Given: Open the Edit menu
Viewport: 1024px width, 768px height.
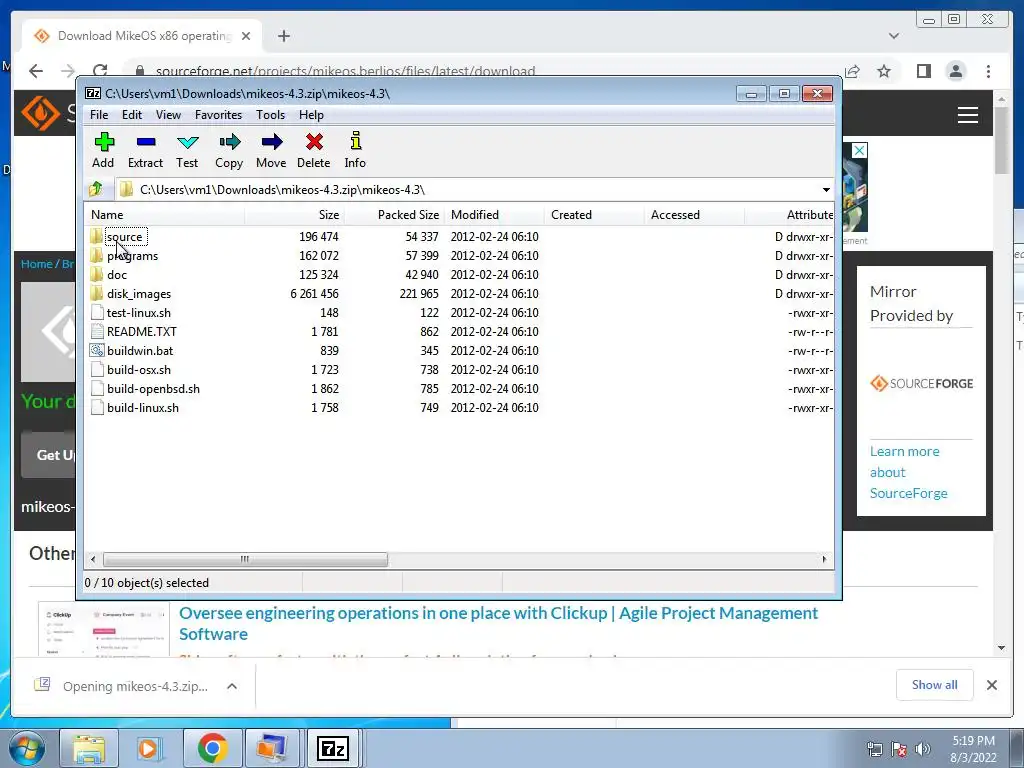Looking at the screenshot, I should [132, 115].
